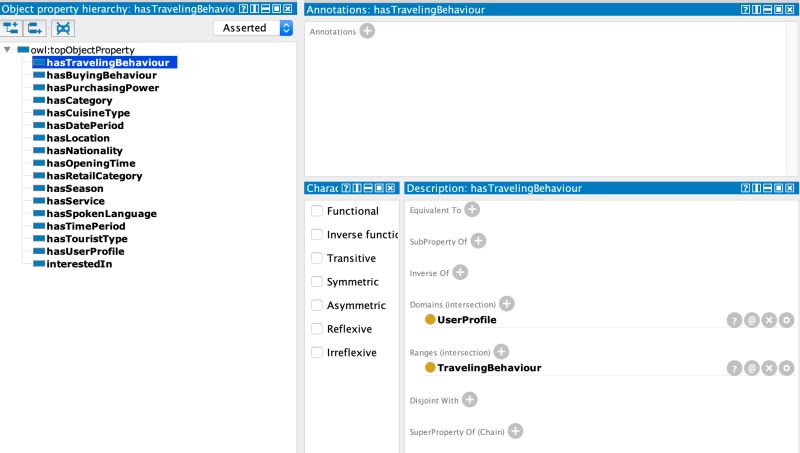Viewport: 800px width, 453px height.
Task: Split Object property hierarchy panel vertically
Action: click(x=254, y=9)
